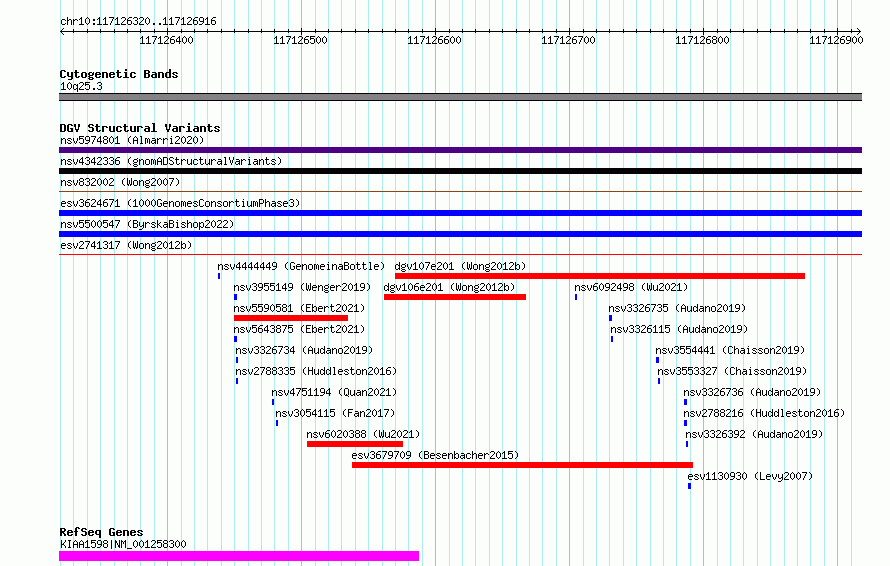Click the chr10:117126320..117126916 coordinates
This screenshot has height=566, width=890.
(138, 22)
